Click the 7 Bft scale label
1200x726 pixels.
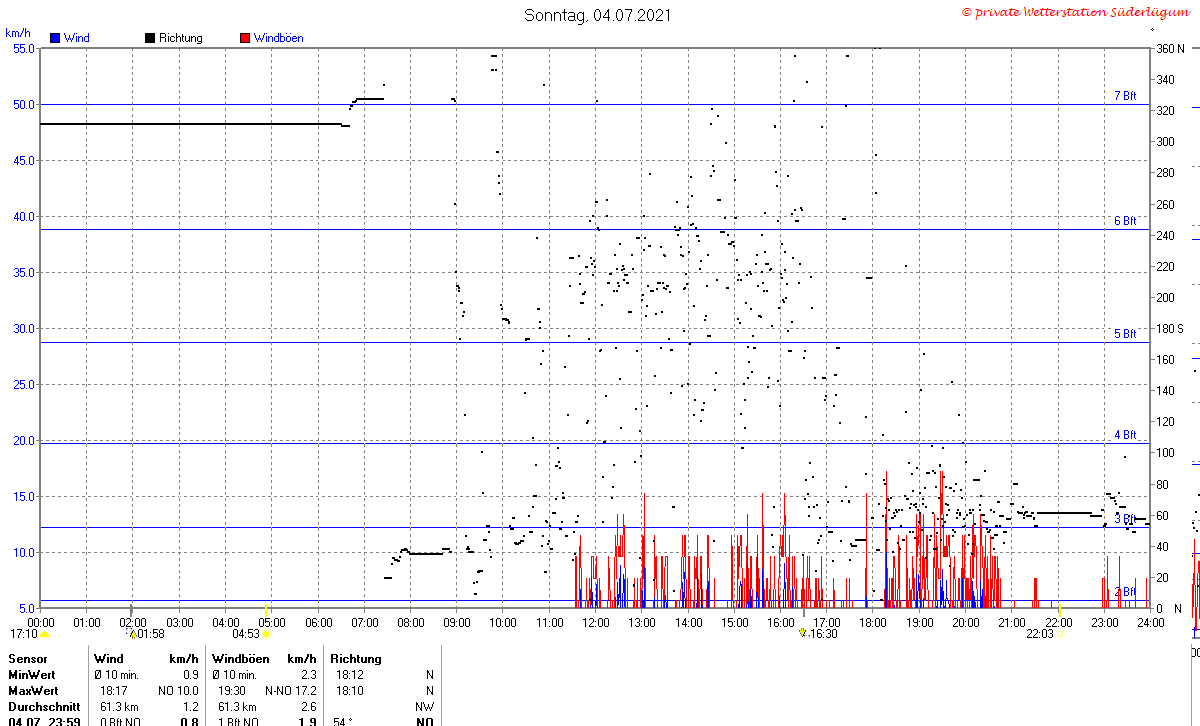1125,96
